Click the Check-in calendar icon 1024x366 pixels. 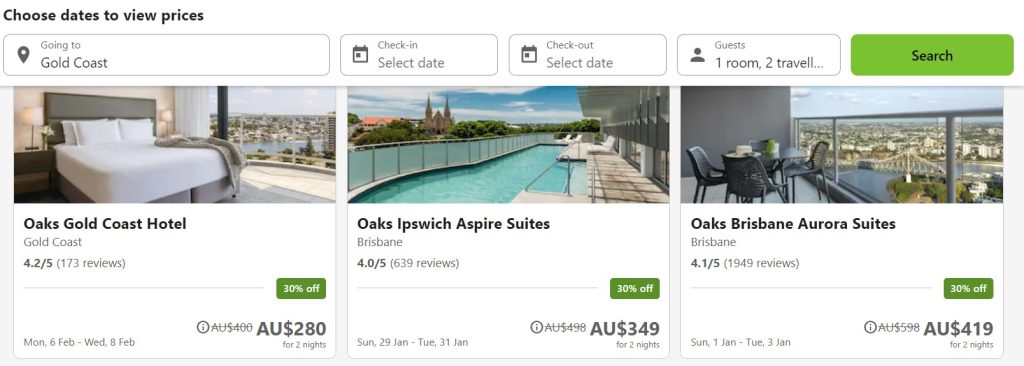coord(360,54)
